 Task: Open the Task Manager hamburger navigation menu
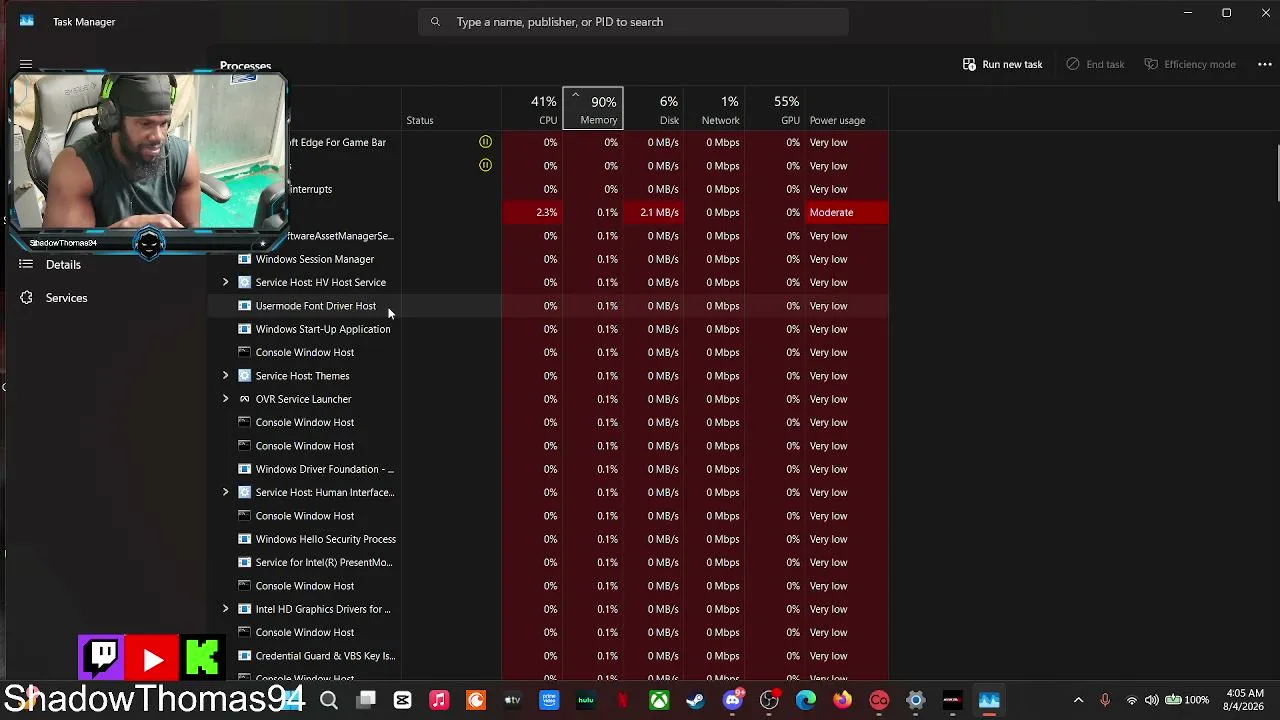tap(26, 64)
